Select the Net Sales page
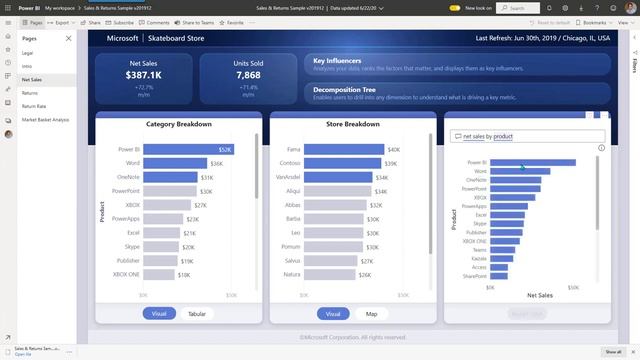640x360 pixels. point(47,80)
